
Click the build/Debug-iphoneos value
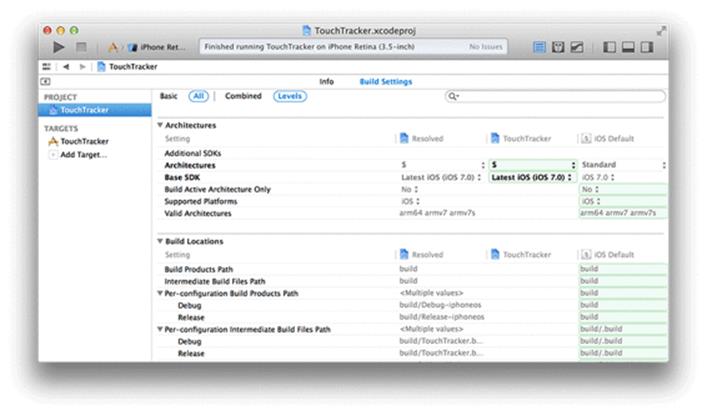(441, 305)
